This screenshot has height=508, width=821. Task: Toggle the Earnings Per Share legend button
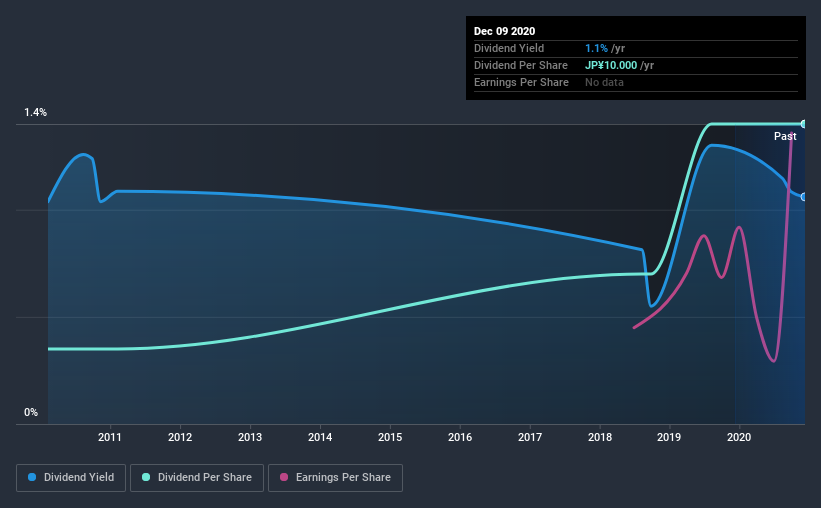pos(335,478)
